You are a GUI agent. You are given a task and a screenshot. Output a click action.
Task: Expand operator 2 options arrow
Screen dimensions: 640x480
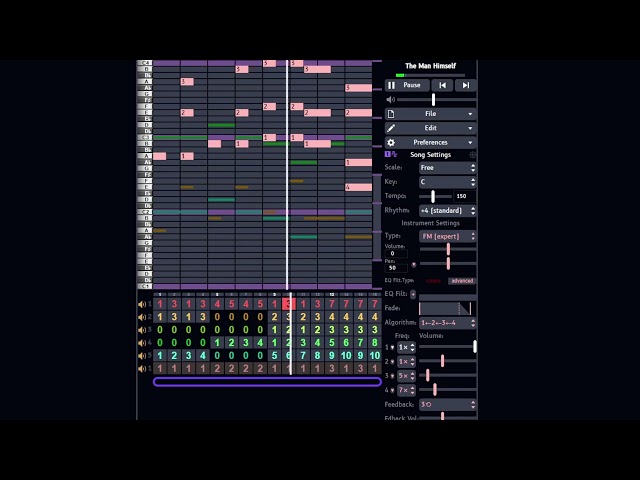(x=392, y=362)
